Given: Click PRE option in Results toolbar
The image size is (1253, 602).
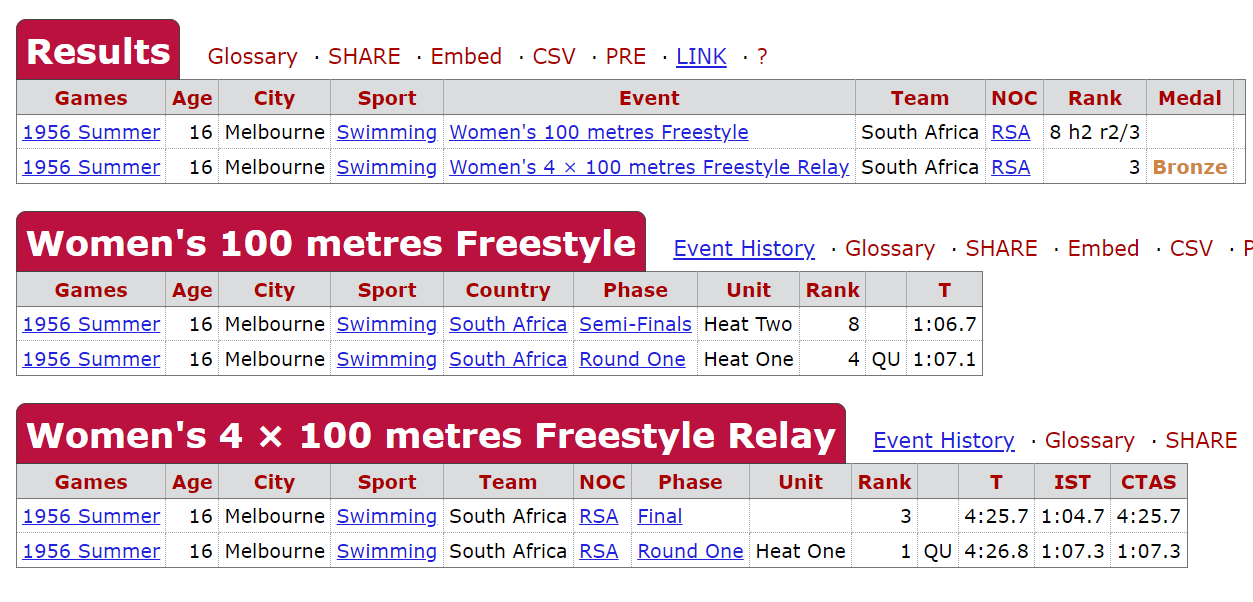Looking at the screenshot, I should [x=626, y=57].
